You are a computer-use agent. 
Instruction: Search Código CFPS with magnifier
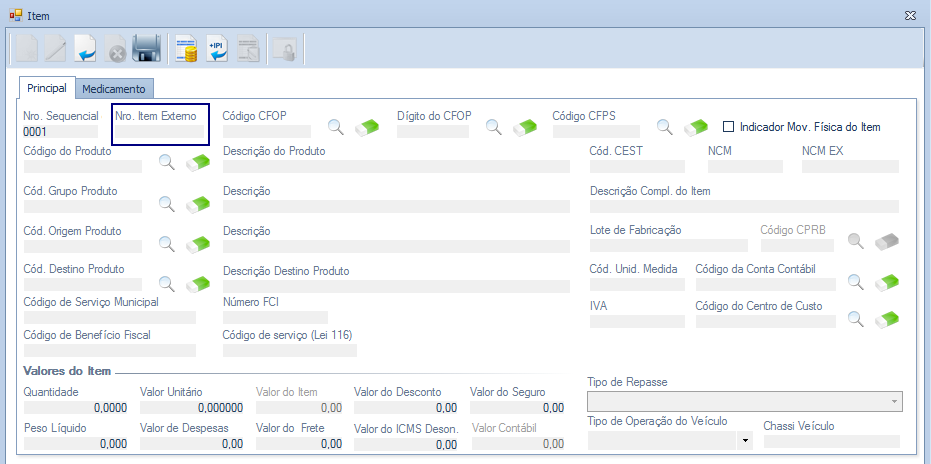point(664,126)
